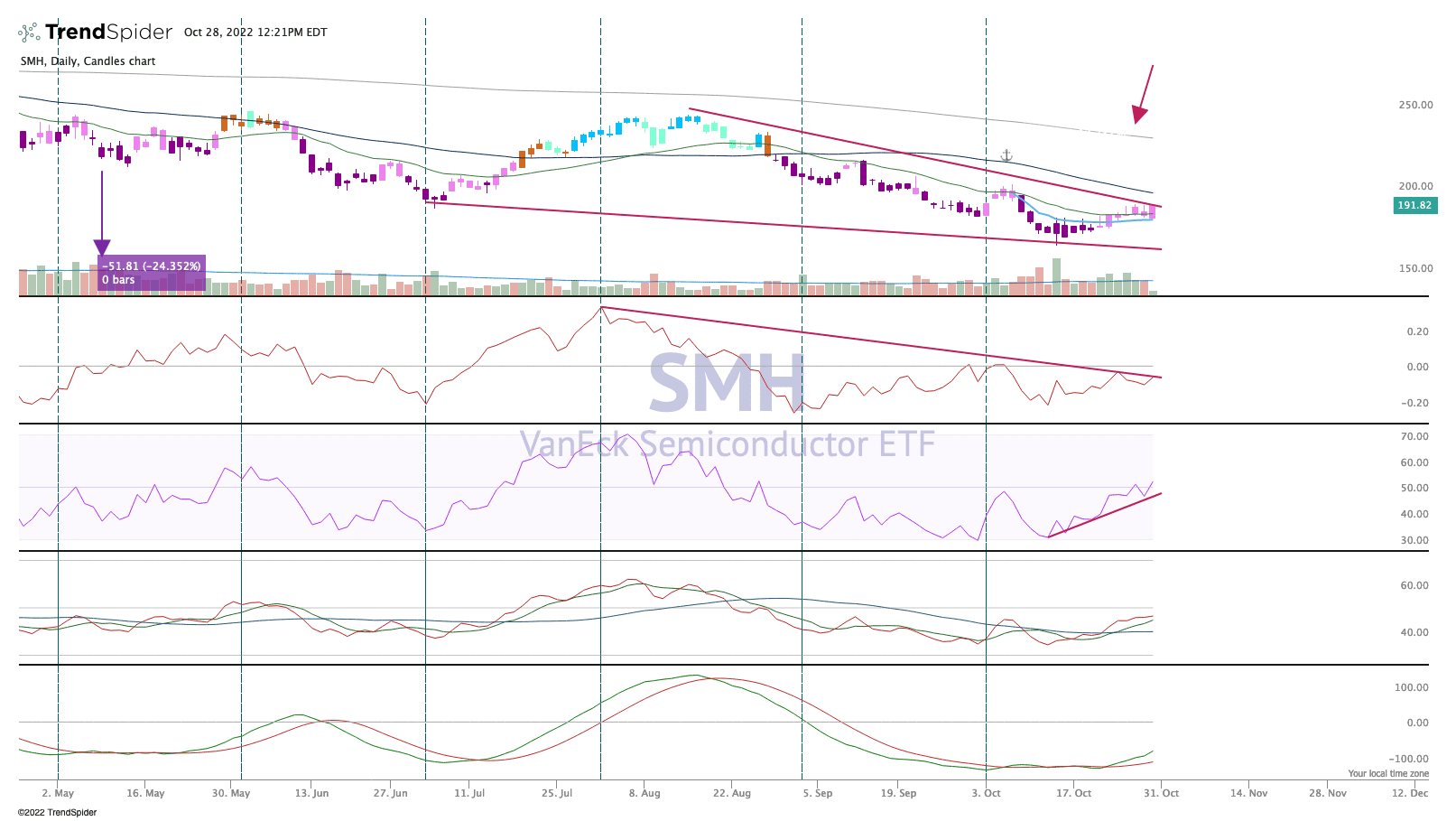The height and width of the screenshot is (821, 1456).
Task: Click the ©2022 TrendSpider copyright text
Action: tap(57, 812)
